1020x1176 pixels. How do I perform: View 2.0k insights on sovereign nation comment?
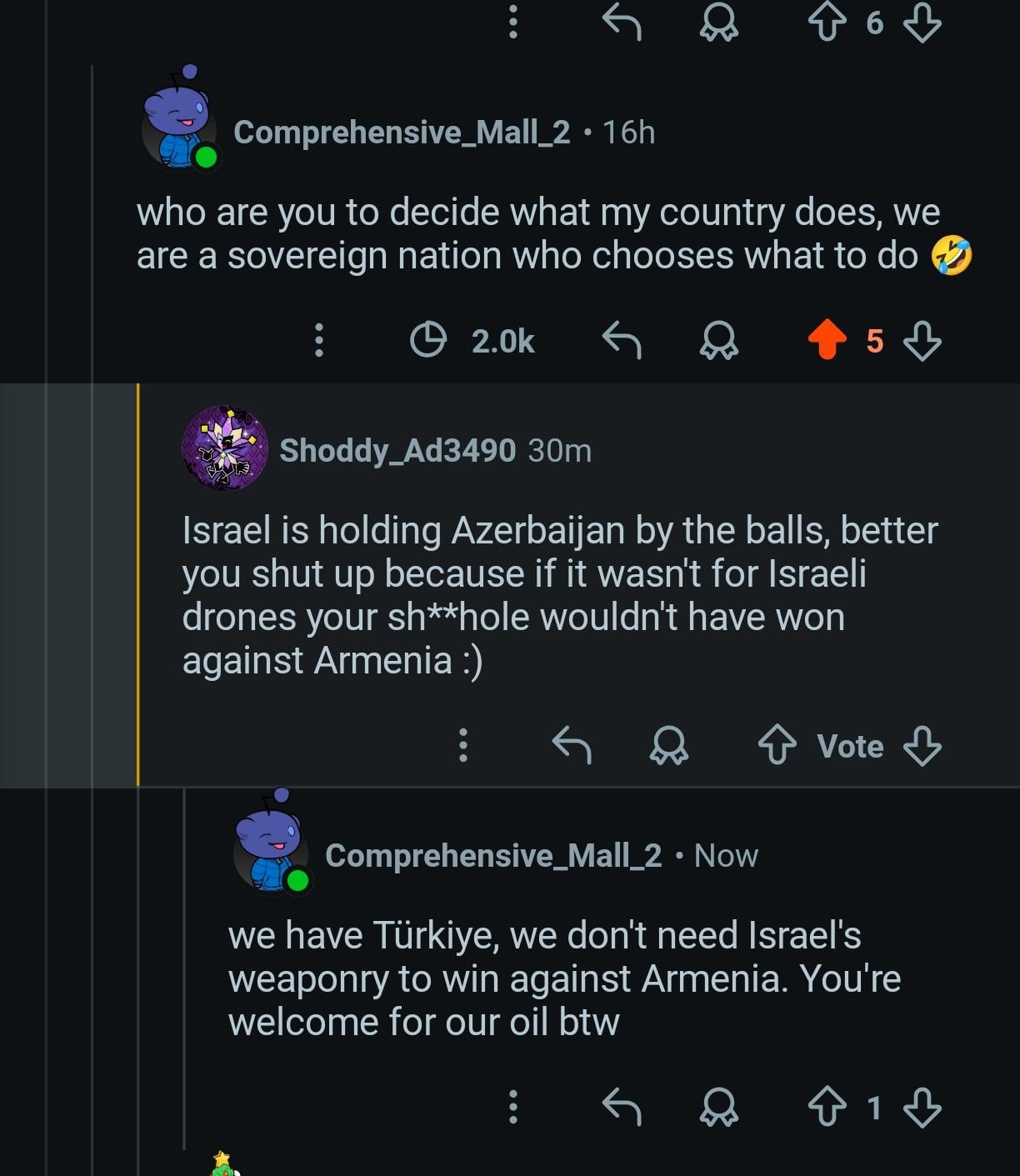click(473, 340)
